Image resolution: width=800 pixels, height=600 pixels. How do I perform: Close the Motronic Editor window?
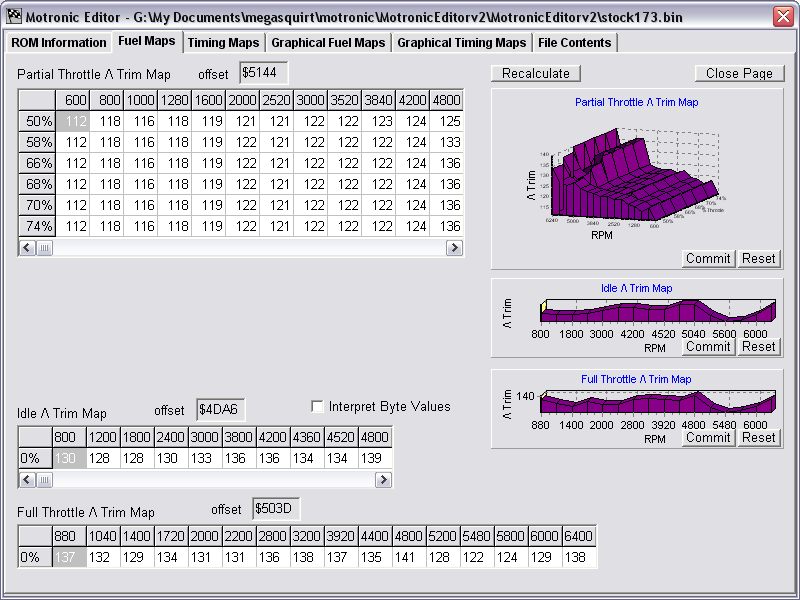783,16
